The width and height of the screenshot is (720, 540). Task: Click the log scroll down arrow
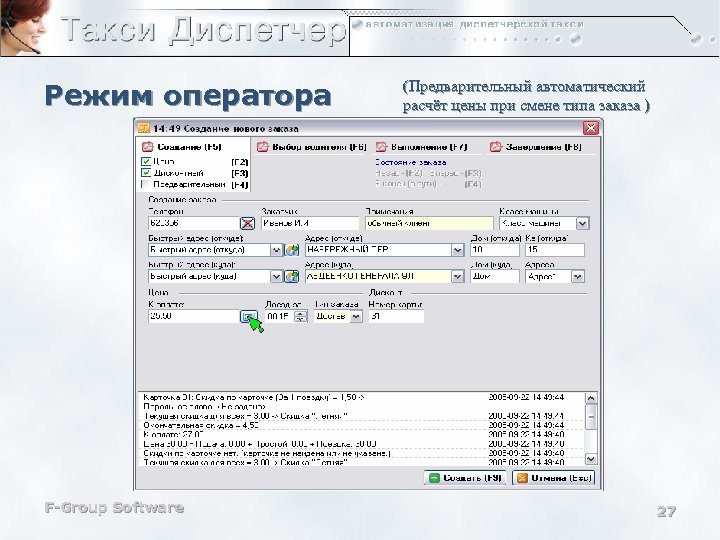(x=591, y=459)
